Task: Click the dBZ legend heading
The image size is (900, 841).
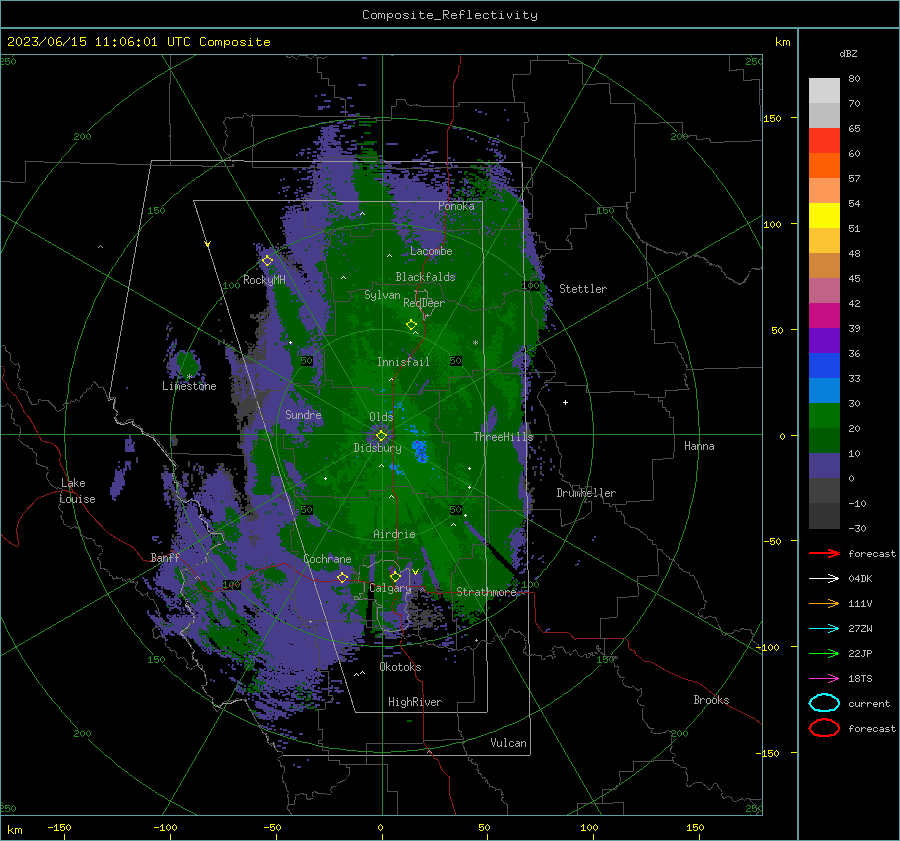Action: point(848,54)
